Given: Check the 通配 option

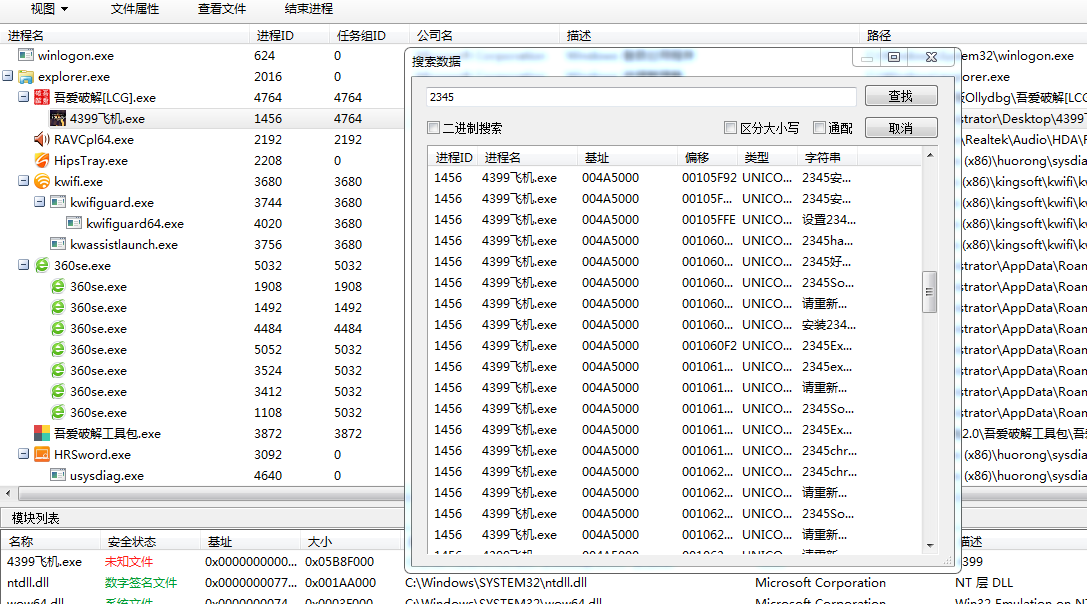Looking at the screenshot, I should point(820,128).
